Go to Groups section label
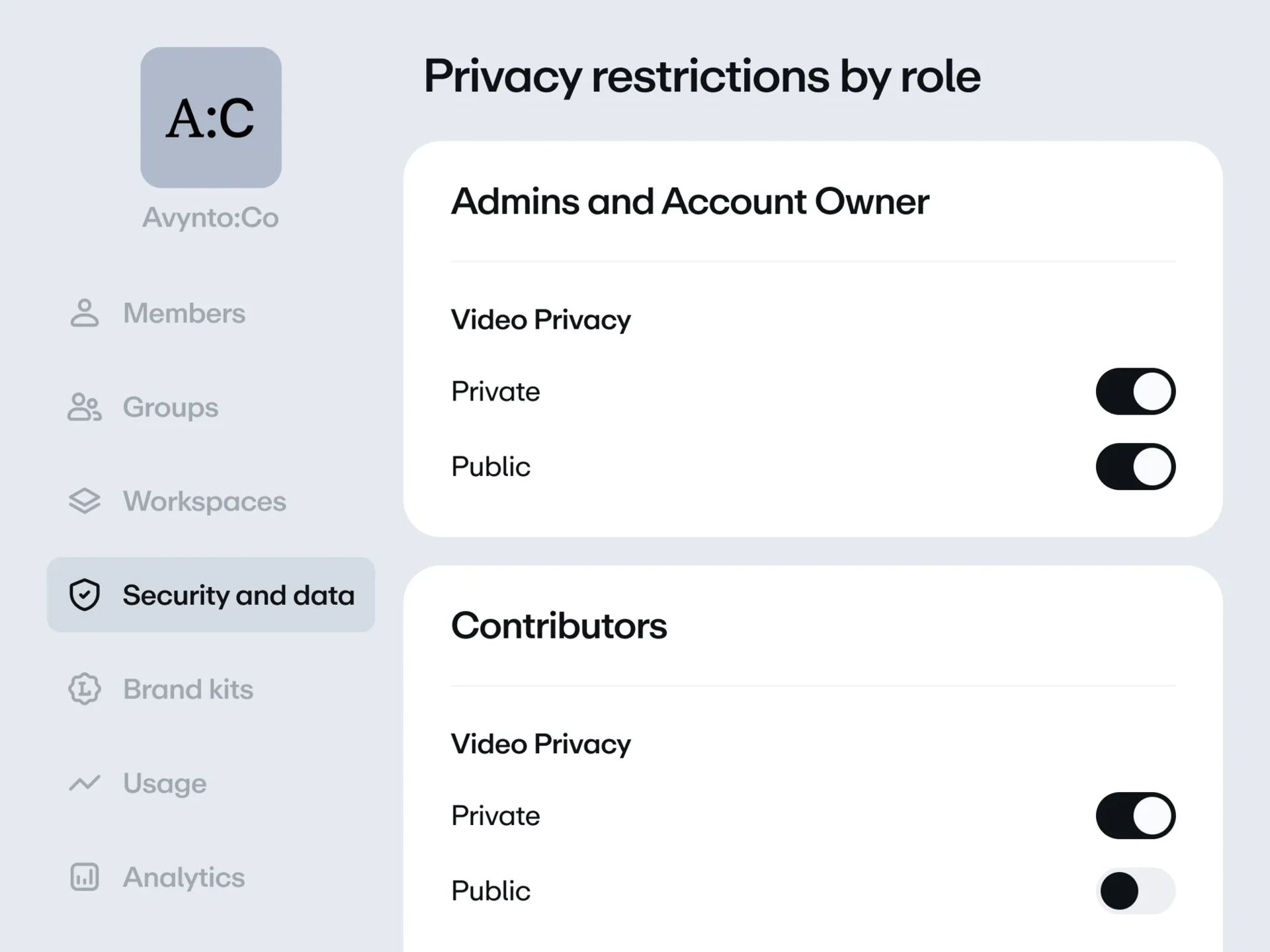This screenshot has height=952, width=1270. (171, 407)
